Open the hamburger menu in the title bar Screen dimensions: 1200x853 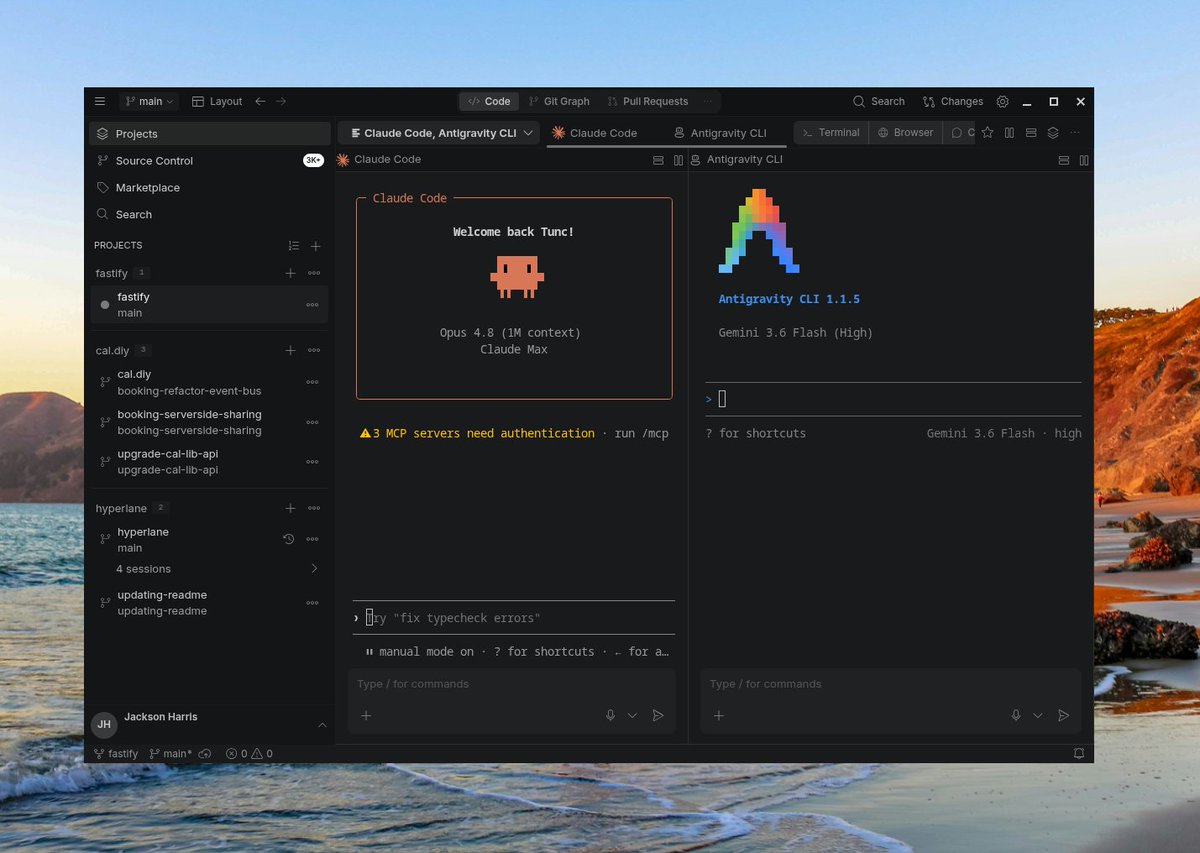coord(100,101)
